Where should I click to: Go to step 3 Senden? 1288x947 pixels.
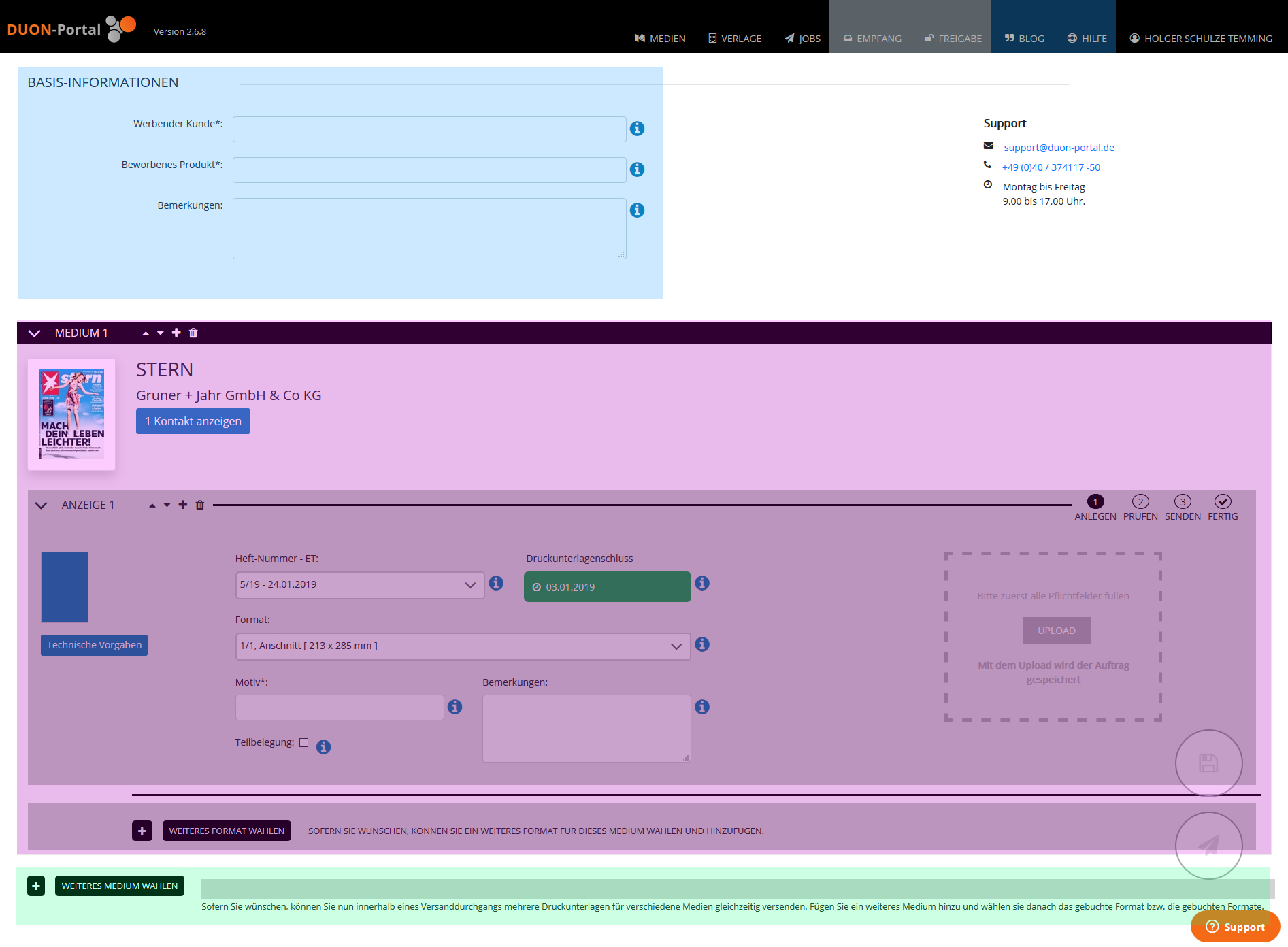click(x=1183, y=508)
